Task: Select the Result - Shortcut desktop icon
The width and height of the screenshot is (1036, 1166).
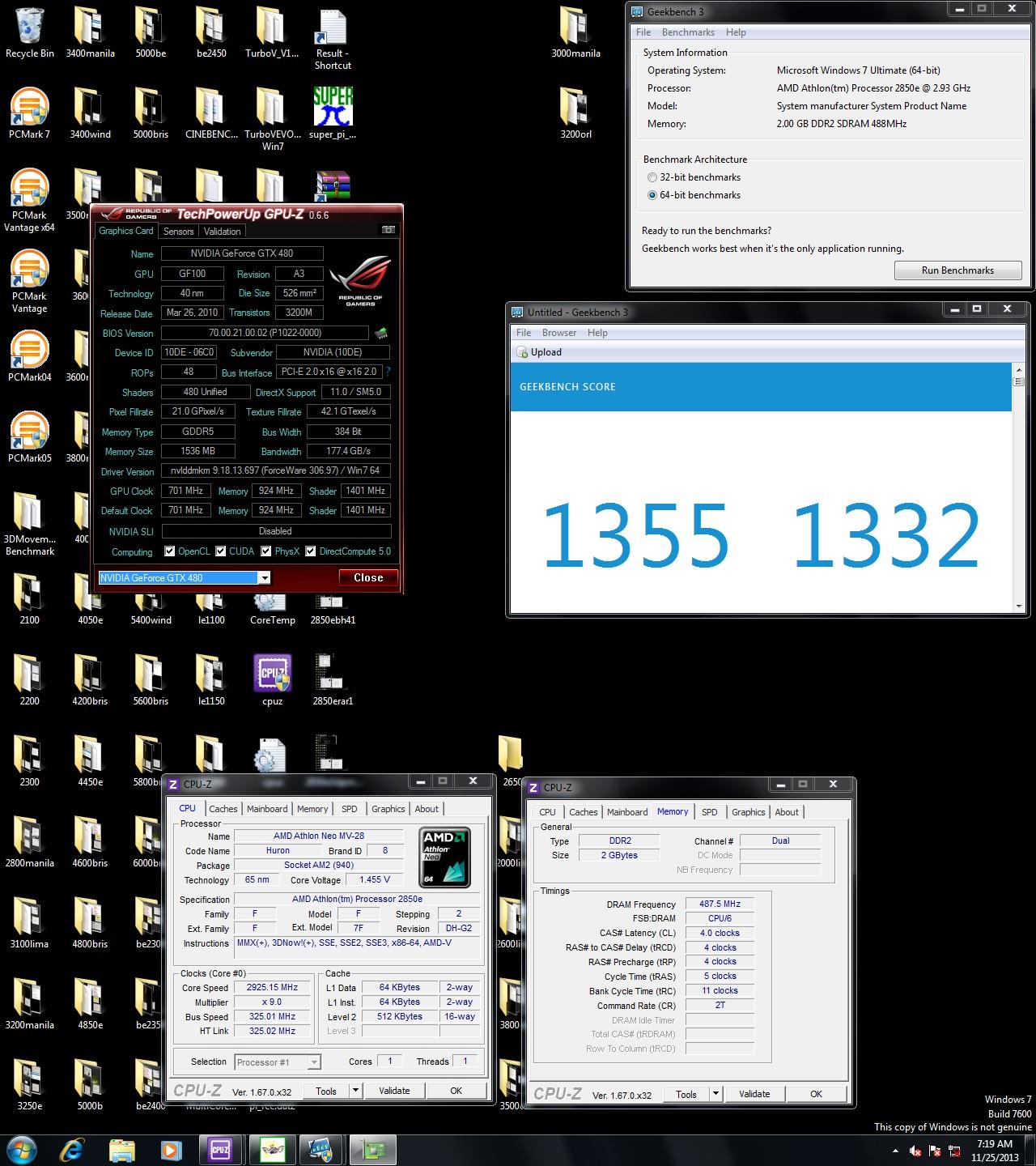Action: click(333, 40)
